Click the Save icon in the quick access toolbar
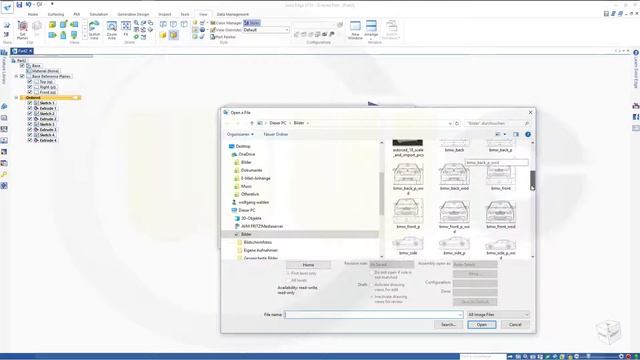640x360 pixels. pos(19,4)
